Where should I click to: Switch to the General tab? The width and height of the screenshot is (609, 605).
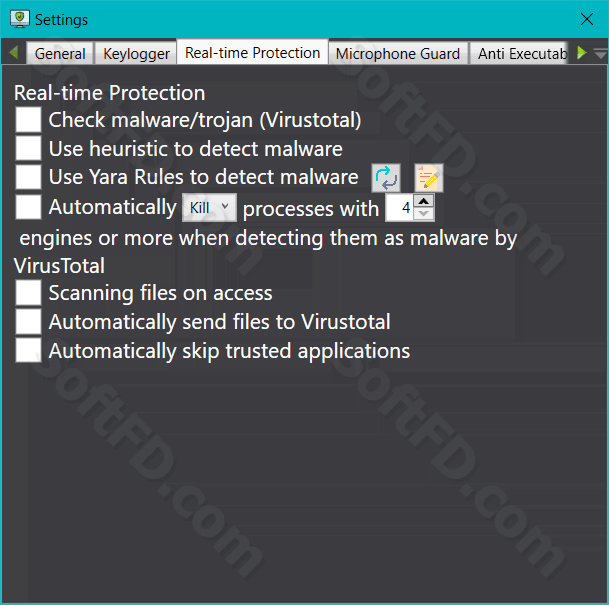pyautogui.click(x=60, y=53)
